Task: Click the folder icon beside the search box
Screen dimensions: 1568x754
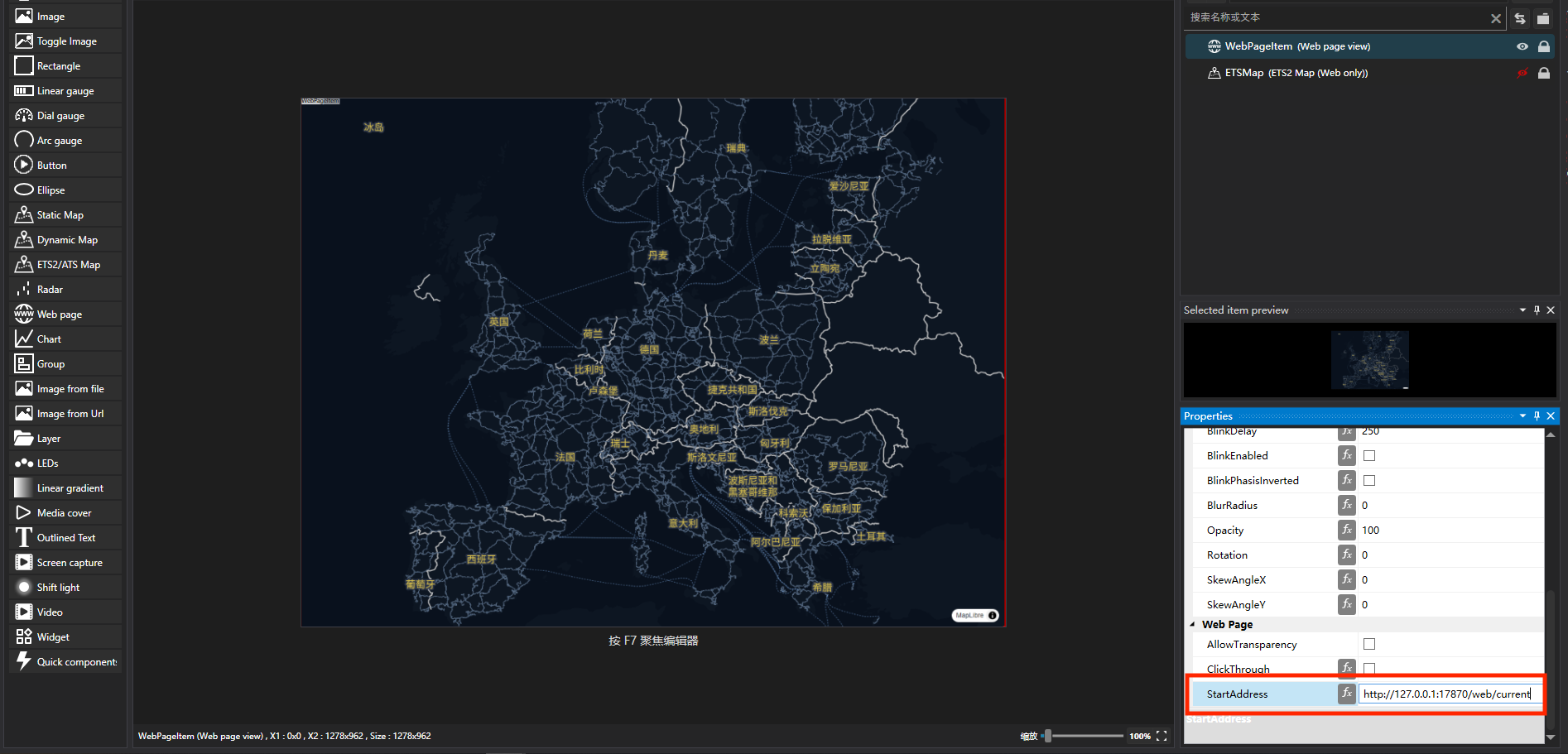Action: (x=1543, y=18)
